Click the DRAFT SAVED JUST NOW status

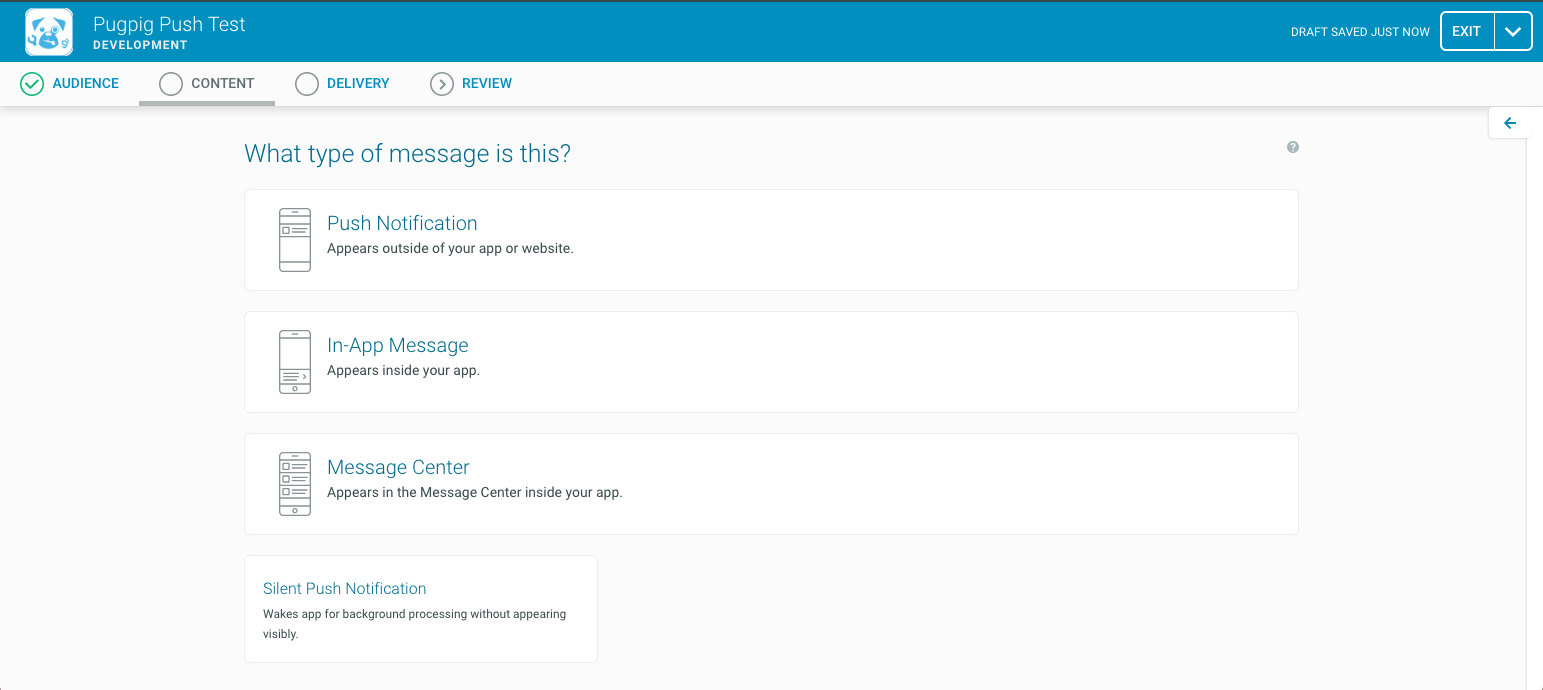1360,32
